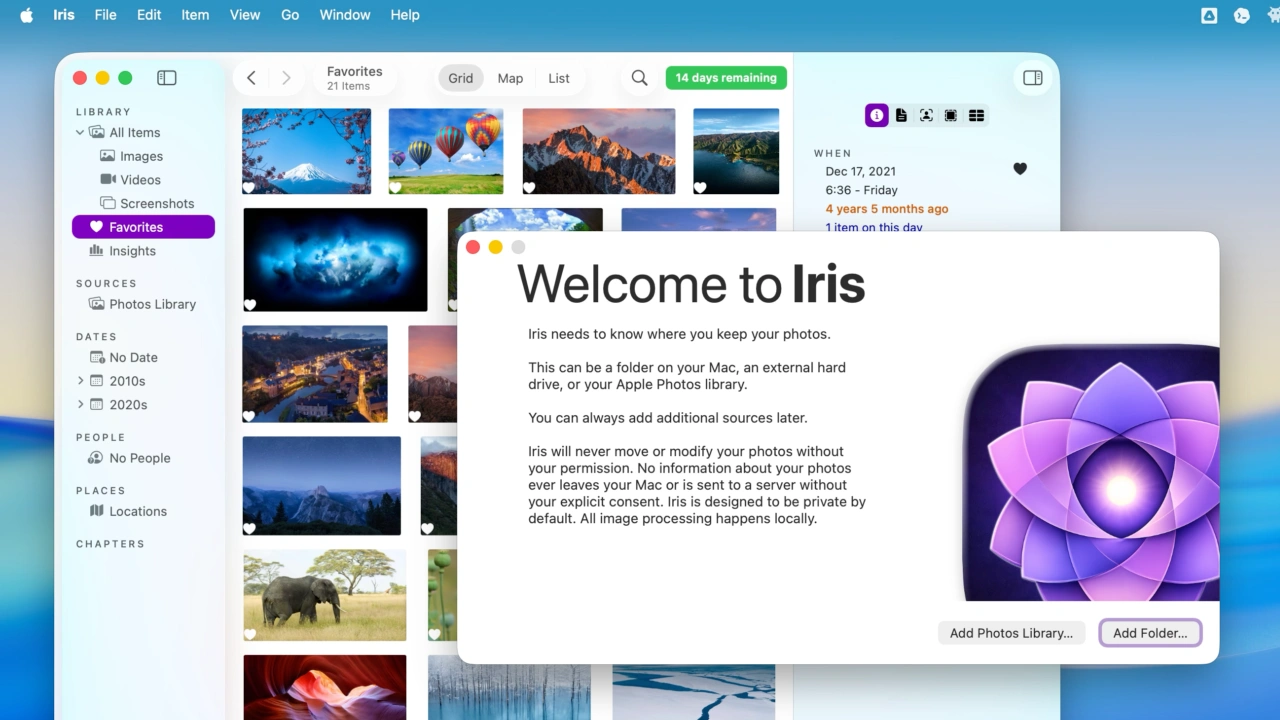The height and width of the screenshot is (720, 1280).
Task: Select Images in the sidebar
Action: (143, 156)
